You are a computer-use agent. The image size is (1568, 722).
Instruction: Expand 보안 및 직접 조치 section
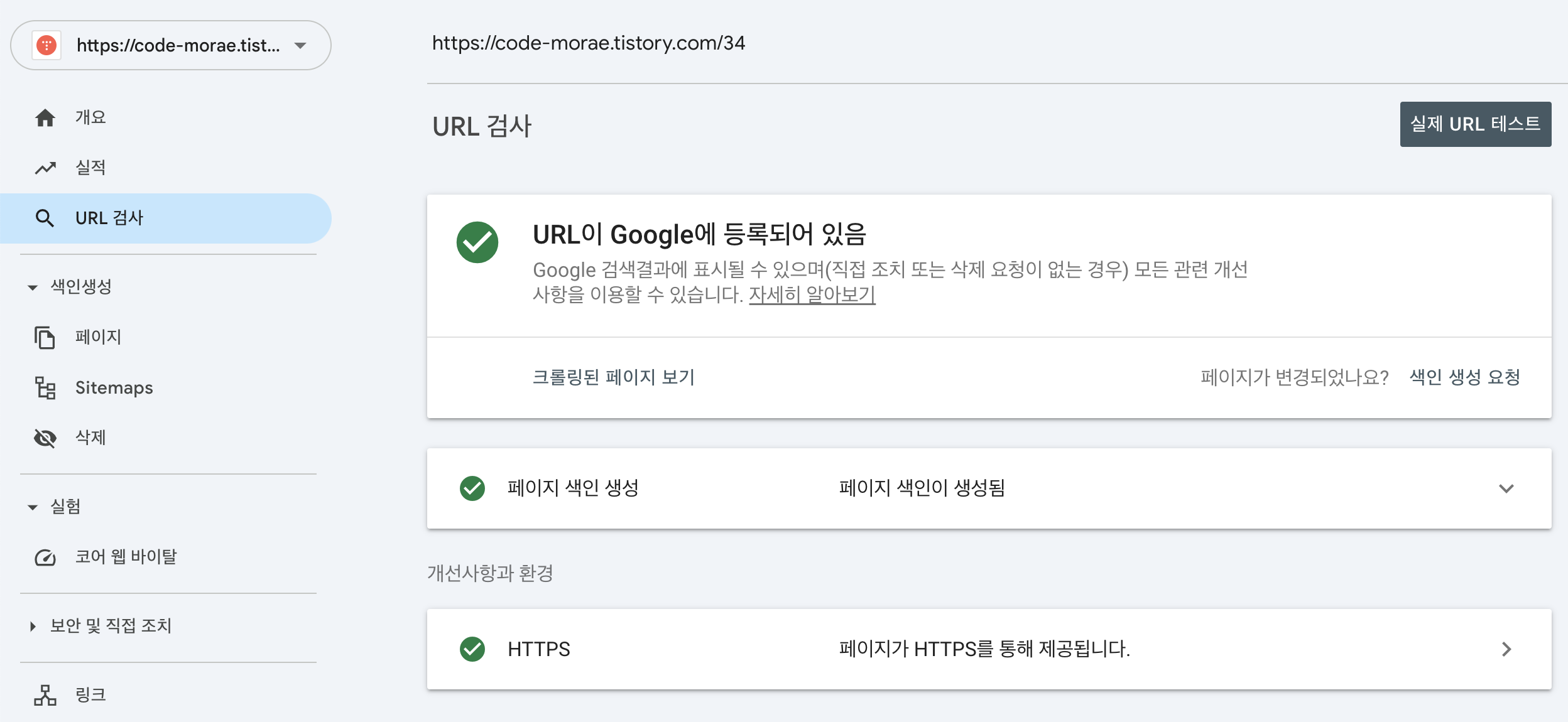[33, 626]
